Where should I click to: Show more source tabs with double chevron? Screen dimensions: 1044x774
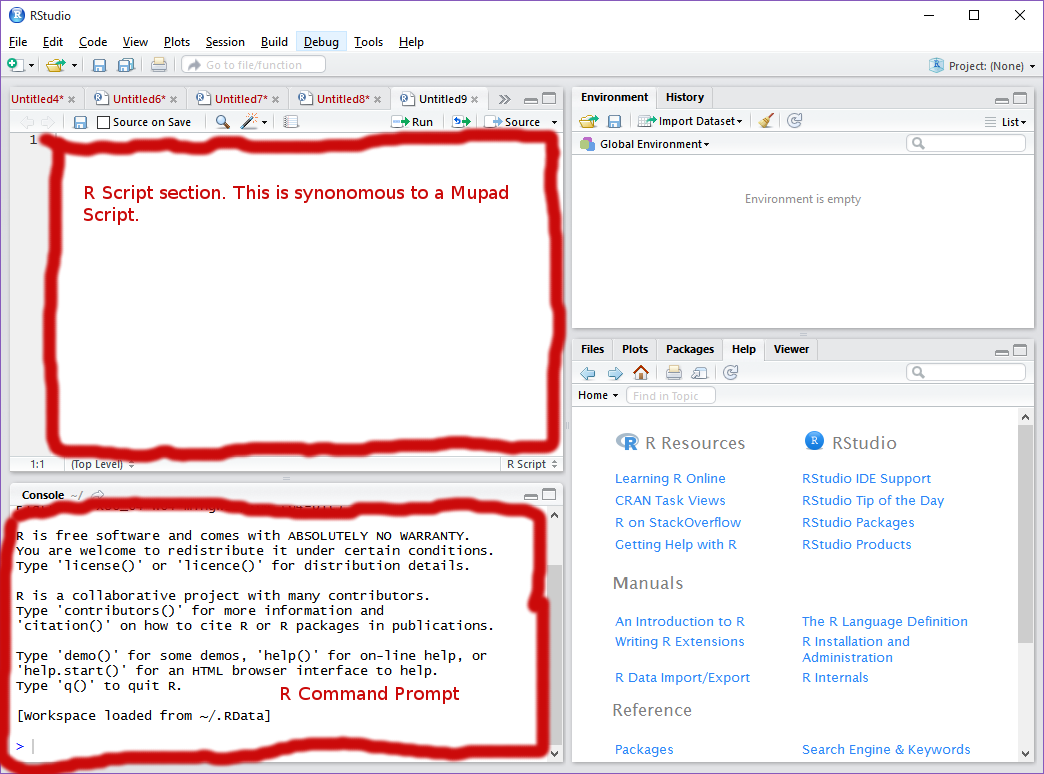pos(505,99)
